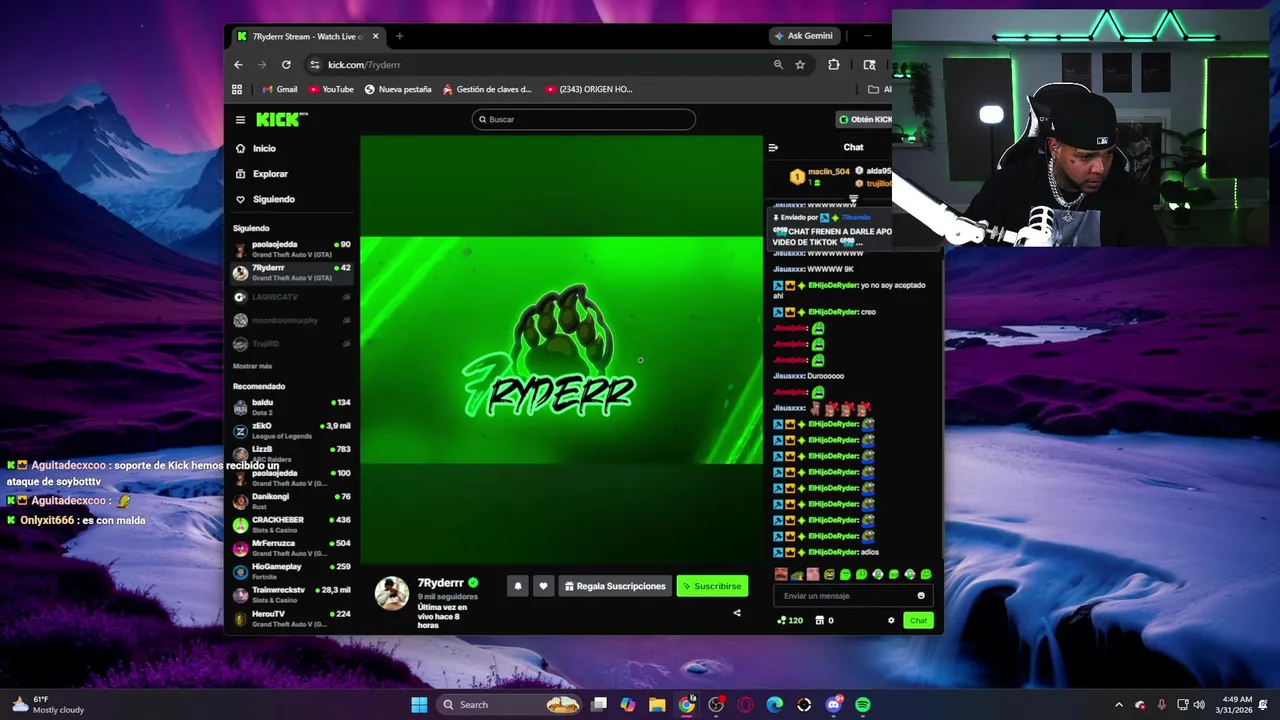Screen dimensions: 1280x720
Task: Reload the Kick page
Action: (286, 65)
